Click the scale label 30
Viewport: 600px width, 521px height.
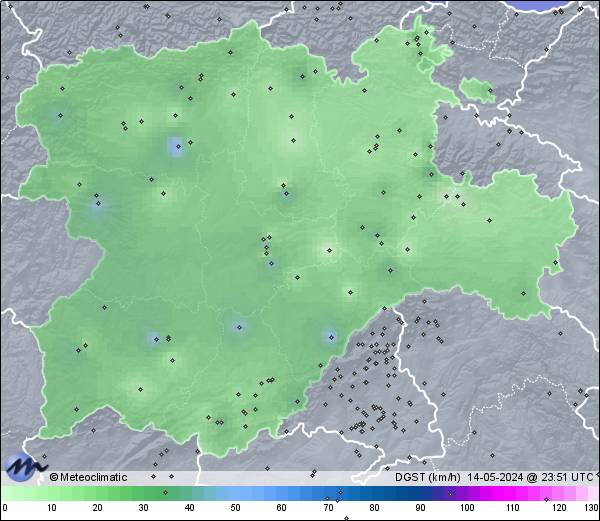click(x=143, y=508)
